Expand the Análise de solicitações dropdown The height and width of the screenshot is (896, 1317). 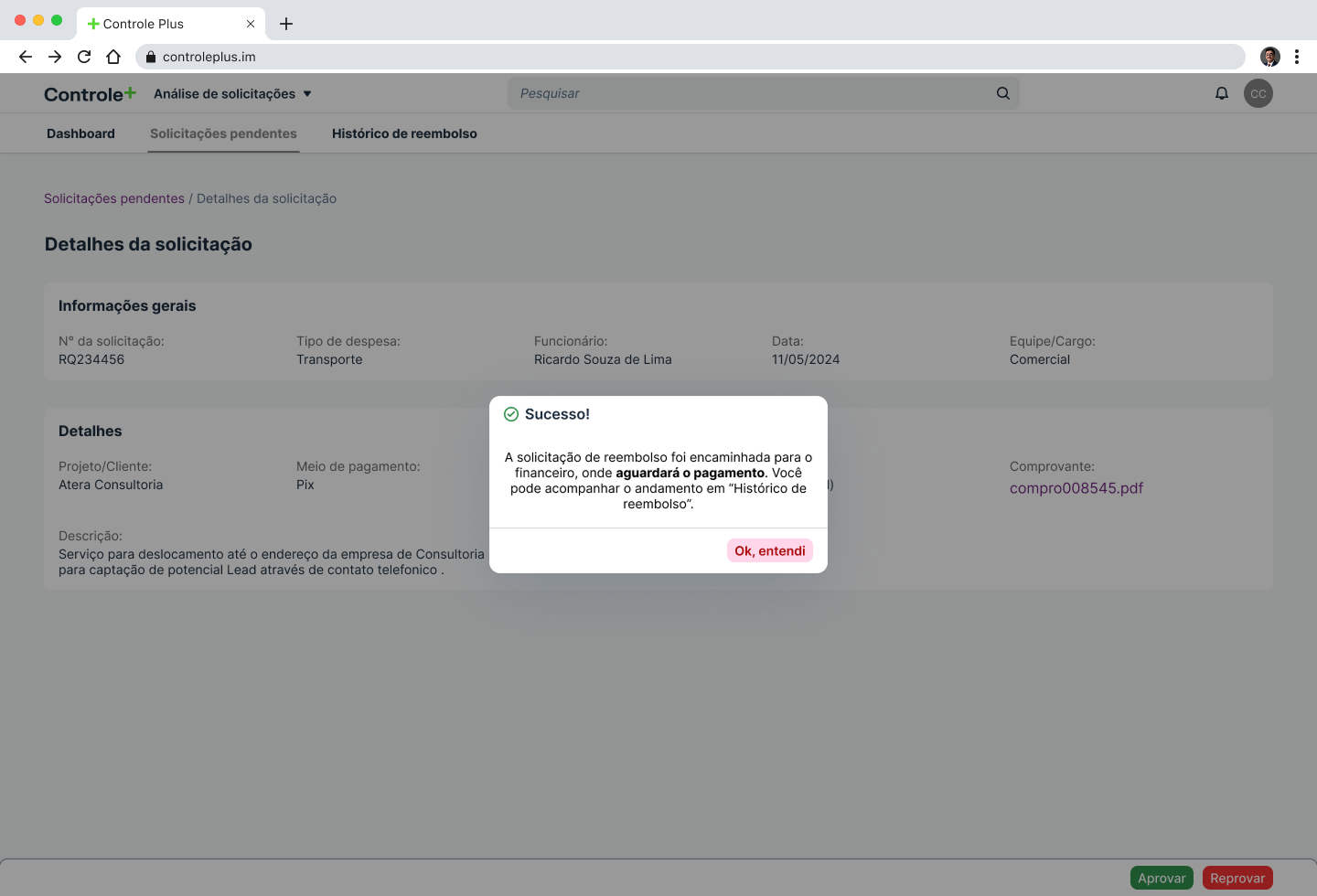tap(232, 94)
